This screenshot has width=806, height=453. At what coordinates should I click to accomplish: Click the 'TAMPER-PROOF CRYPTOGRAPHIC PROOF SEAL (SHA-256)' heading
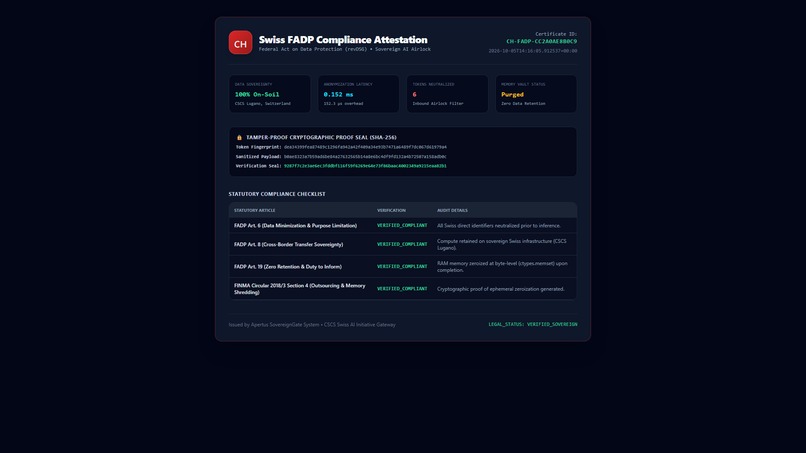pos(321,137)
